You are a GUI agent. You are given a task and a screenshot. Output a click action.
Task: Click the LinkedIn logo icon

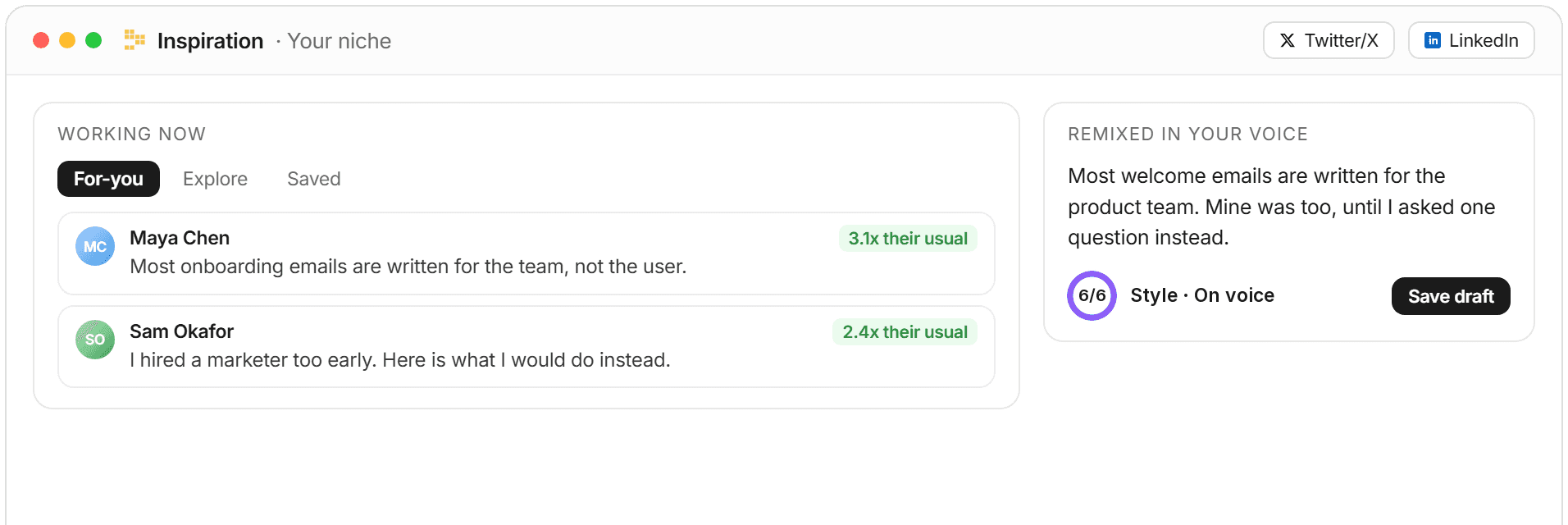(1433, 40)
